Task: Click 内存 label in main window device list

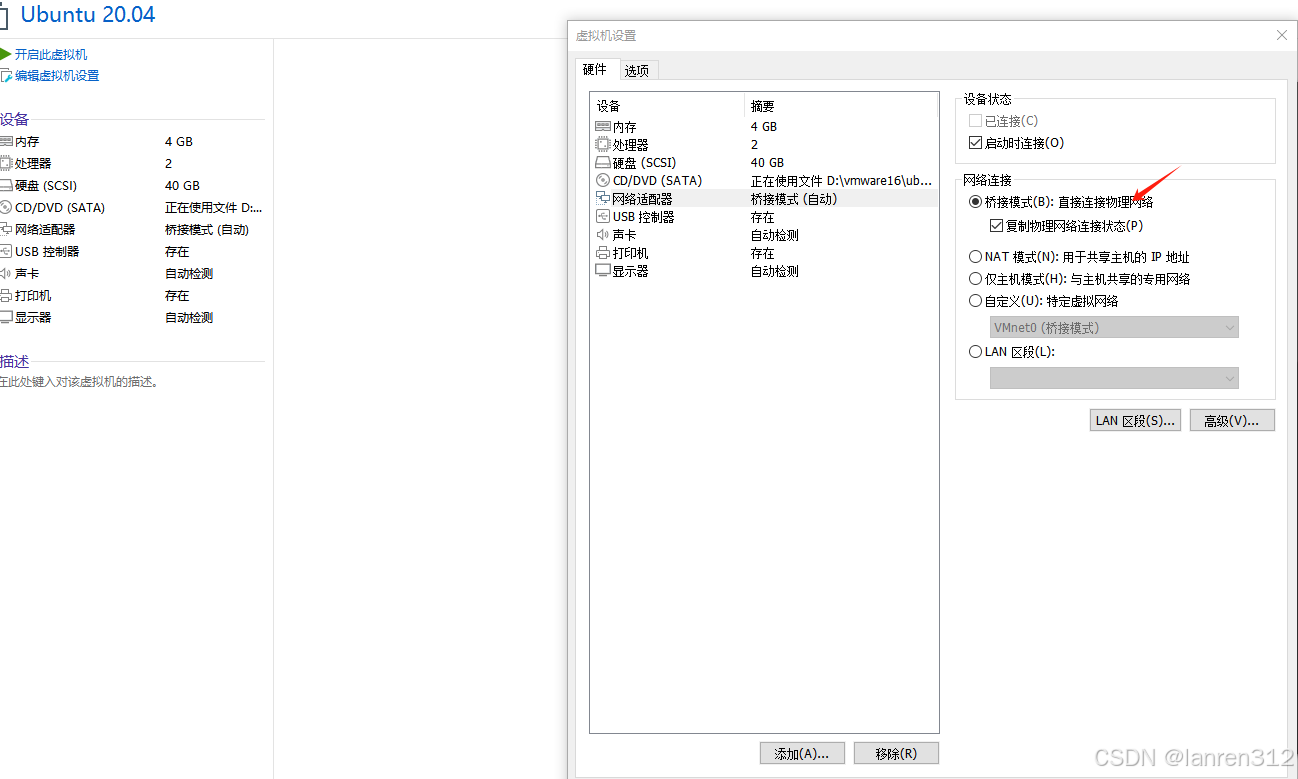Action: coord(27,142)
